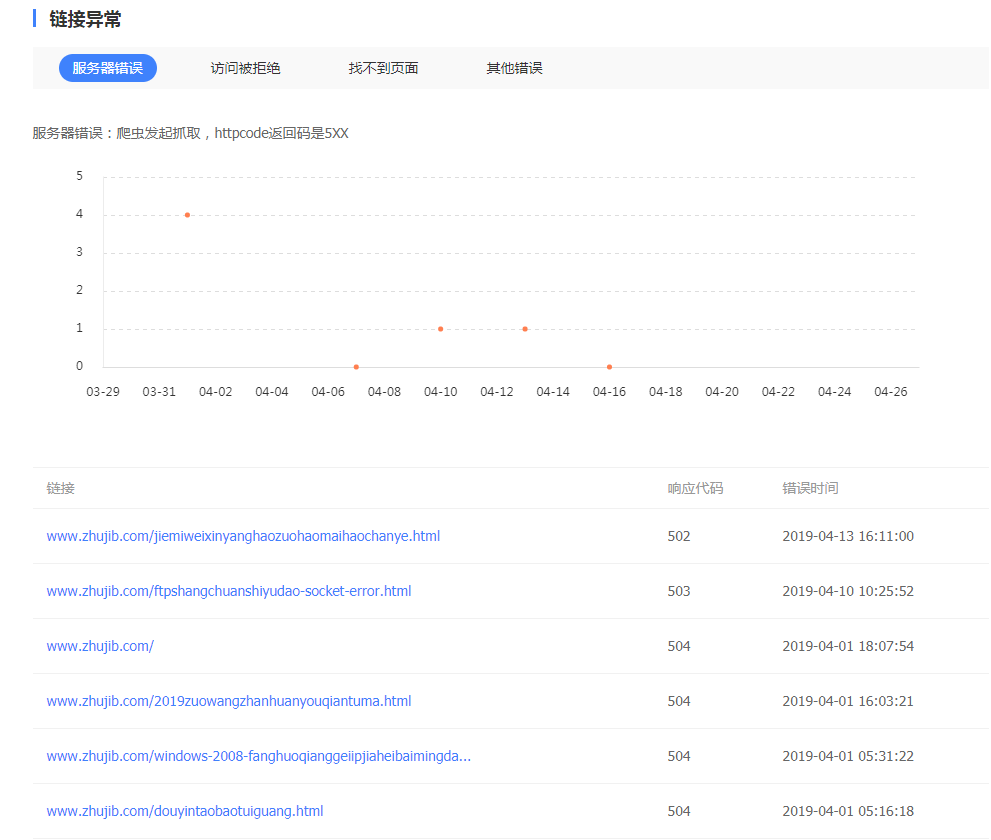Click the zero-value data point at 04-07
This screenshot has width=991, height=840.
(356, 367)
